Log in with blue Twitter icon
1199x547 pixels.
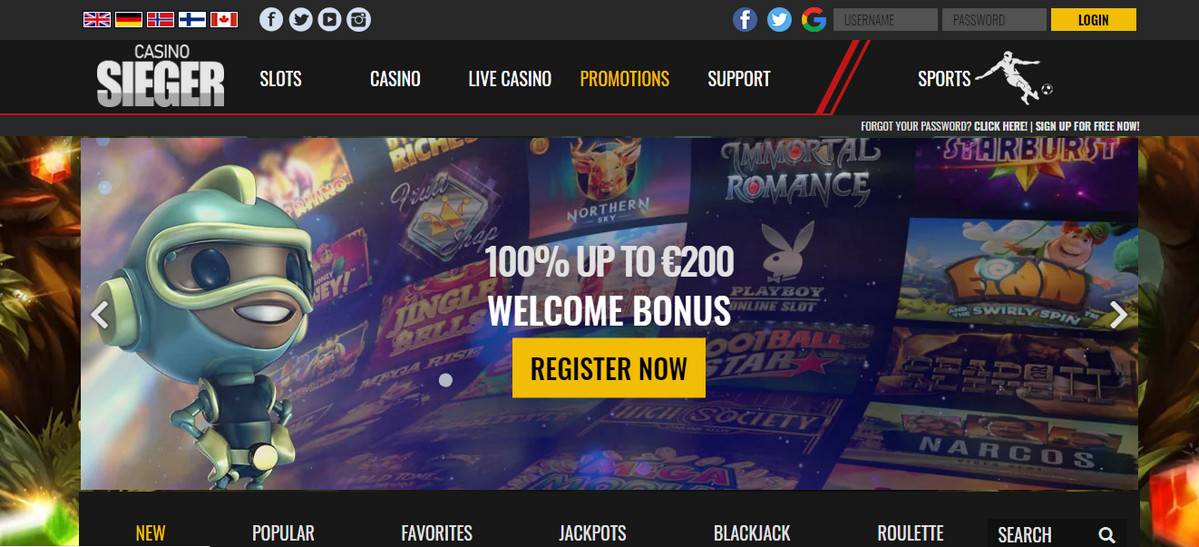[x=779, y=19]
